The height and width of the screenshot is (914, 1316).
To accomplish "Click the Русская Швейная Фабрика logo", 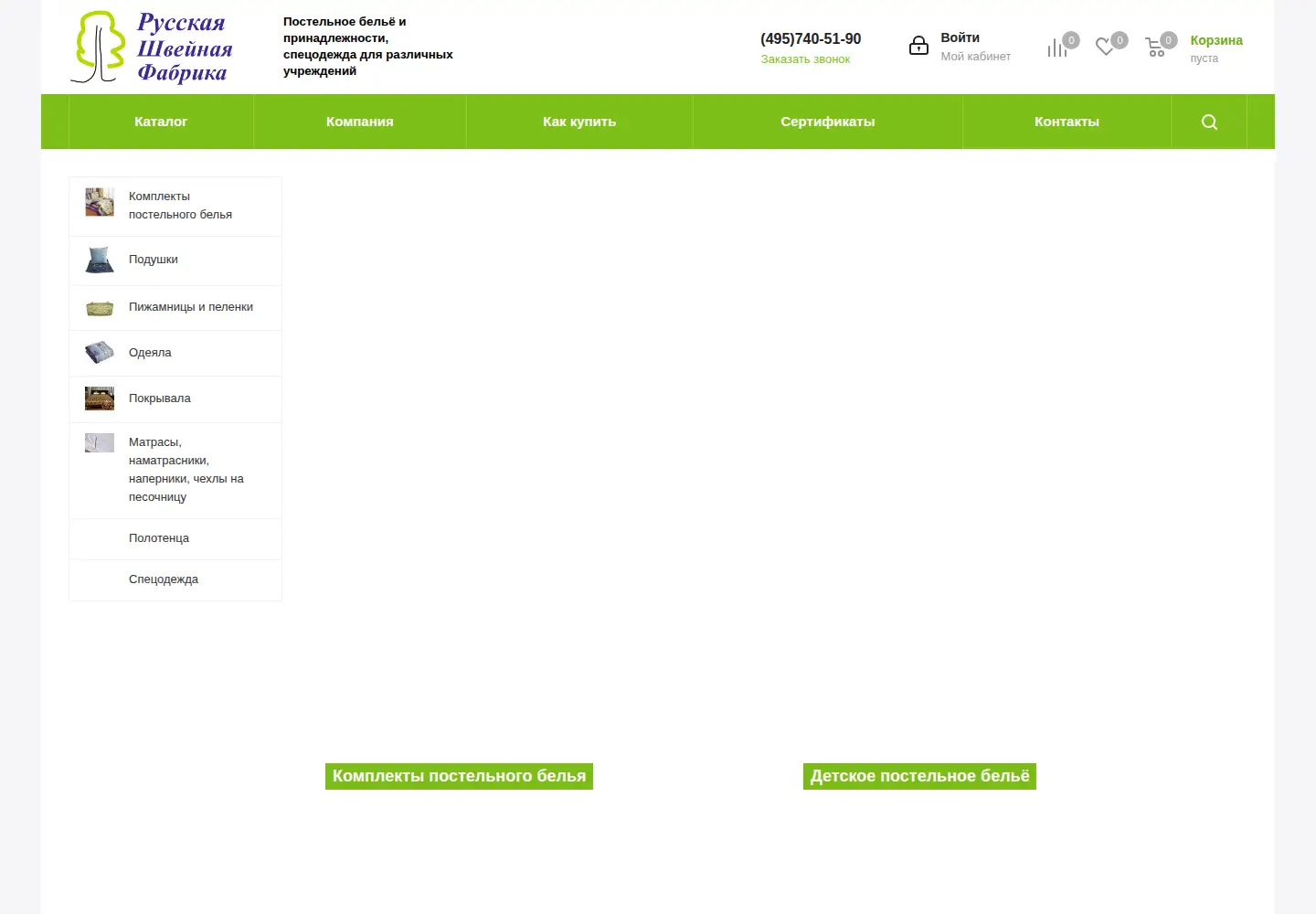I will point(152,48).
